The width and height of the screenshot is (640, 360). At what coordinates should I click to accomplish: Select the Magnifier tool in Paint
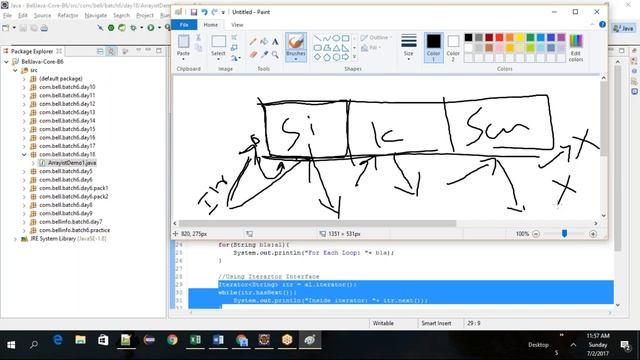pos(275,54)
